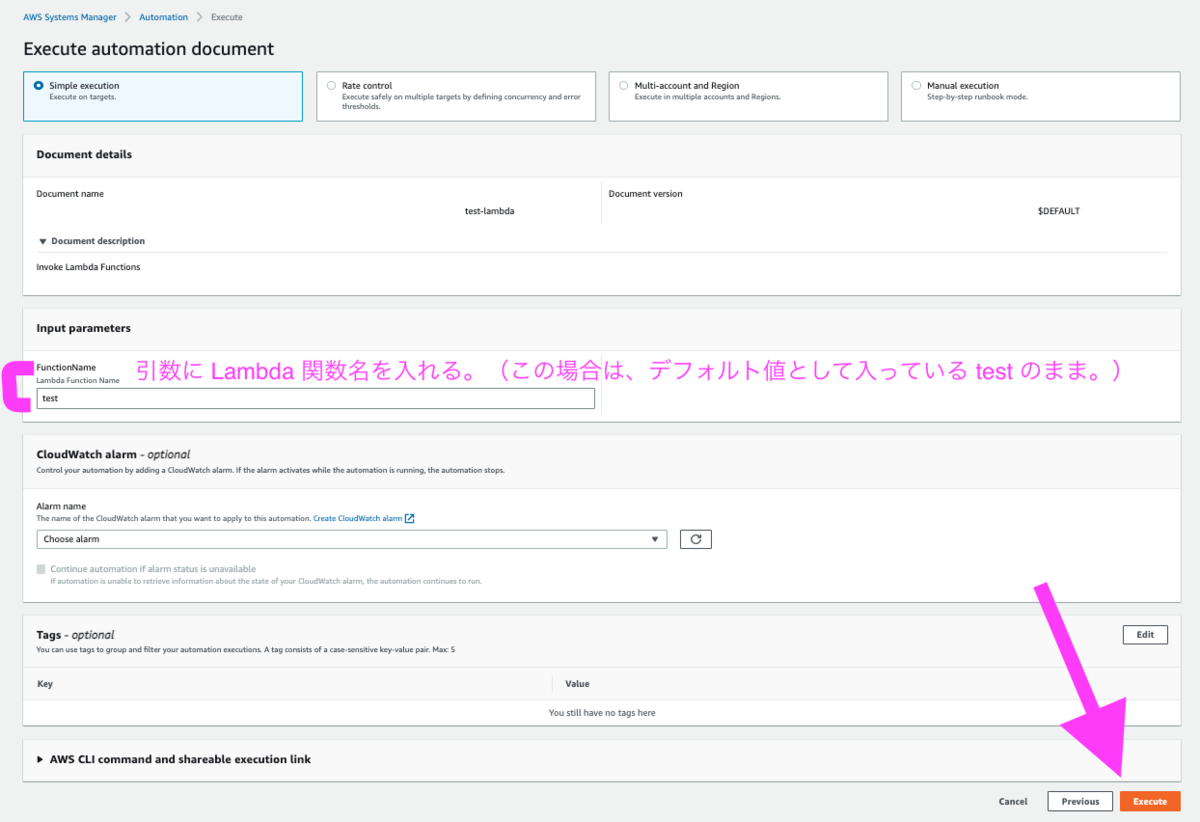The width and height of the screenshot is (1200, 822).
Task: Select the Rate control radio option
Action: click(331, 86)
